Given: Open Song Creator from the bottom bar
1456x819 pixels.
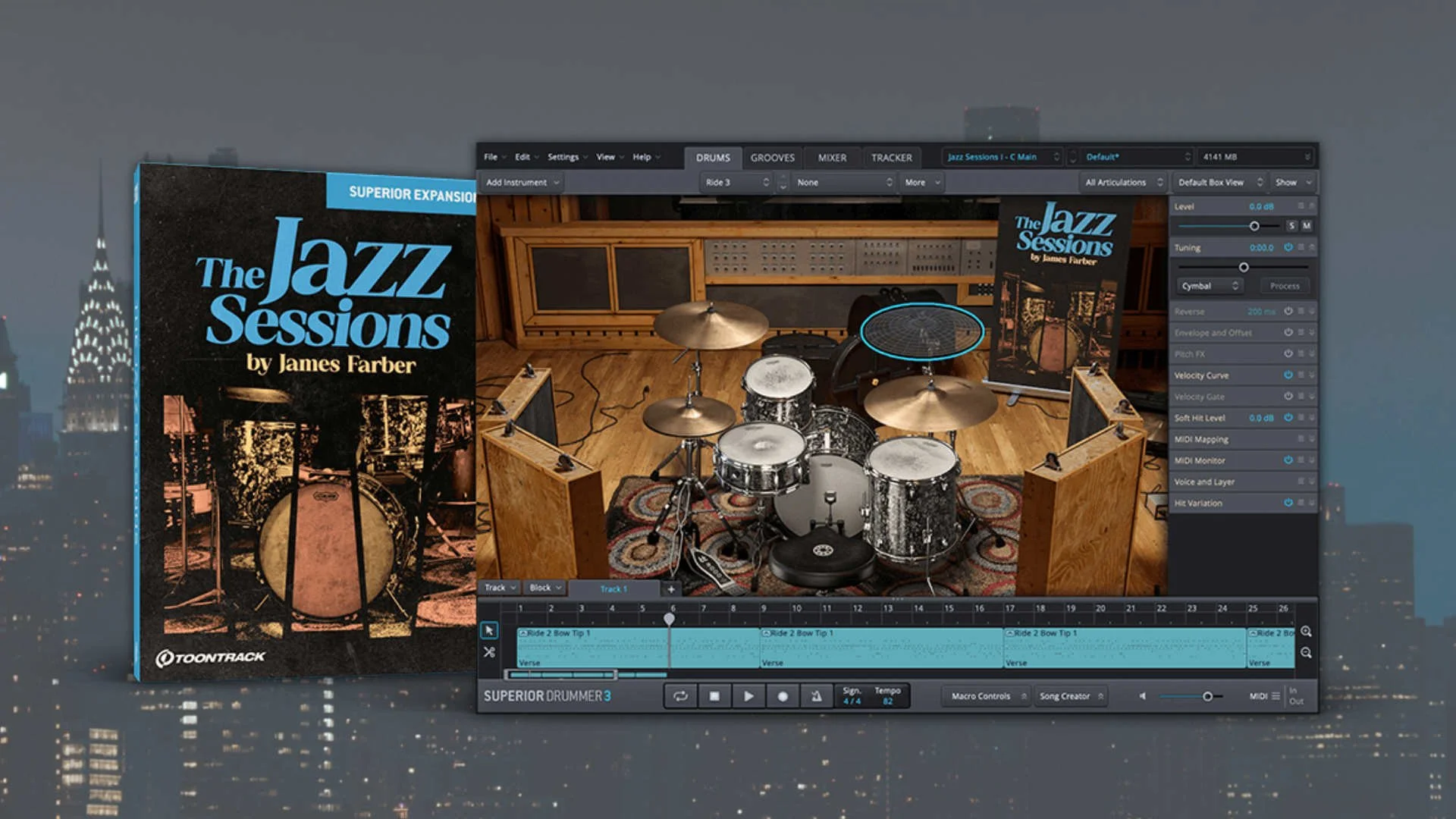Looking at the screenshot, I should coord(1065,695).
